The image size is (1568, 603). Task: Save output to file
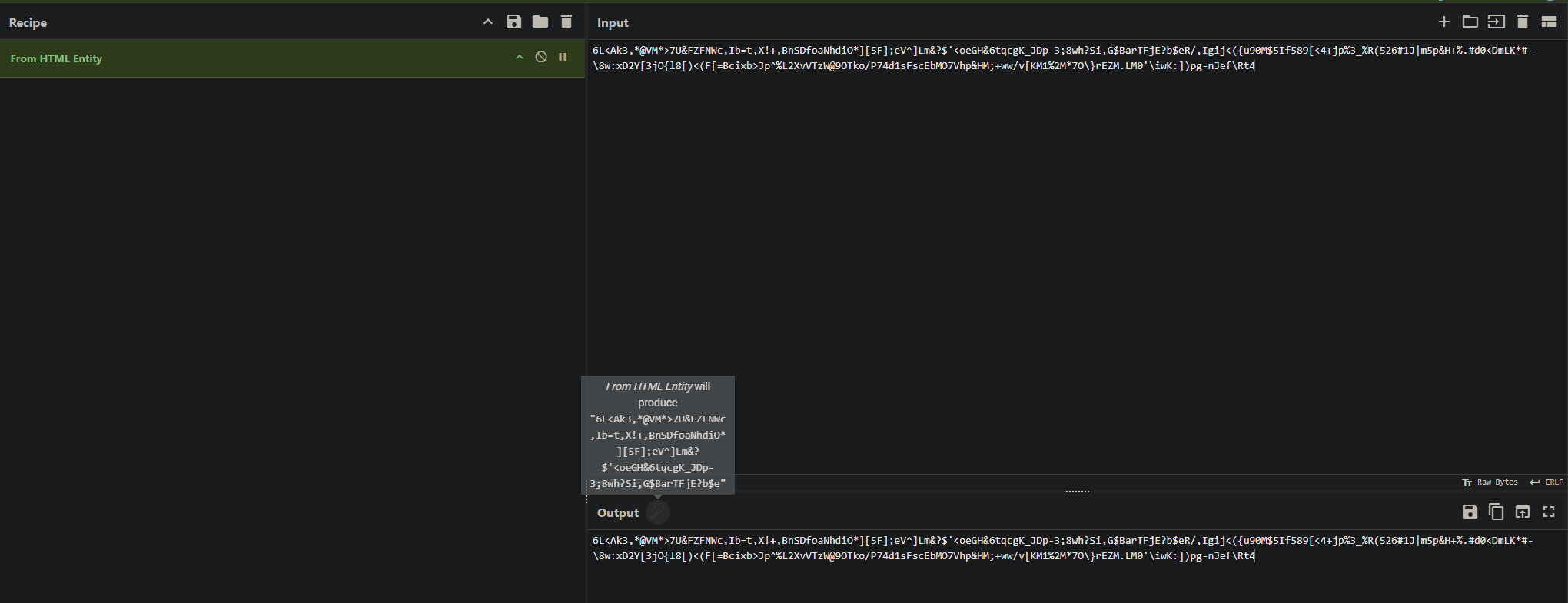[1470, 512]
